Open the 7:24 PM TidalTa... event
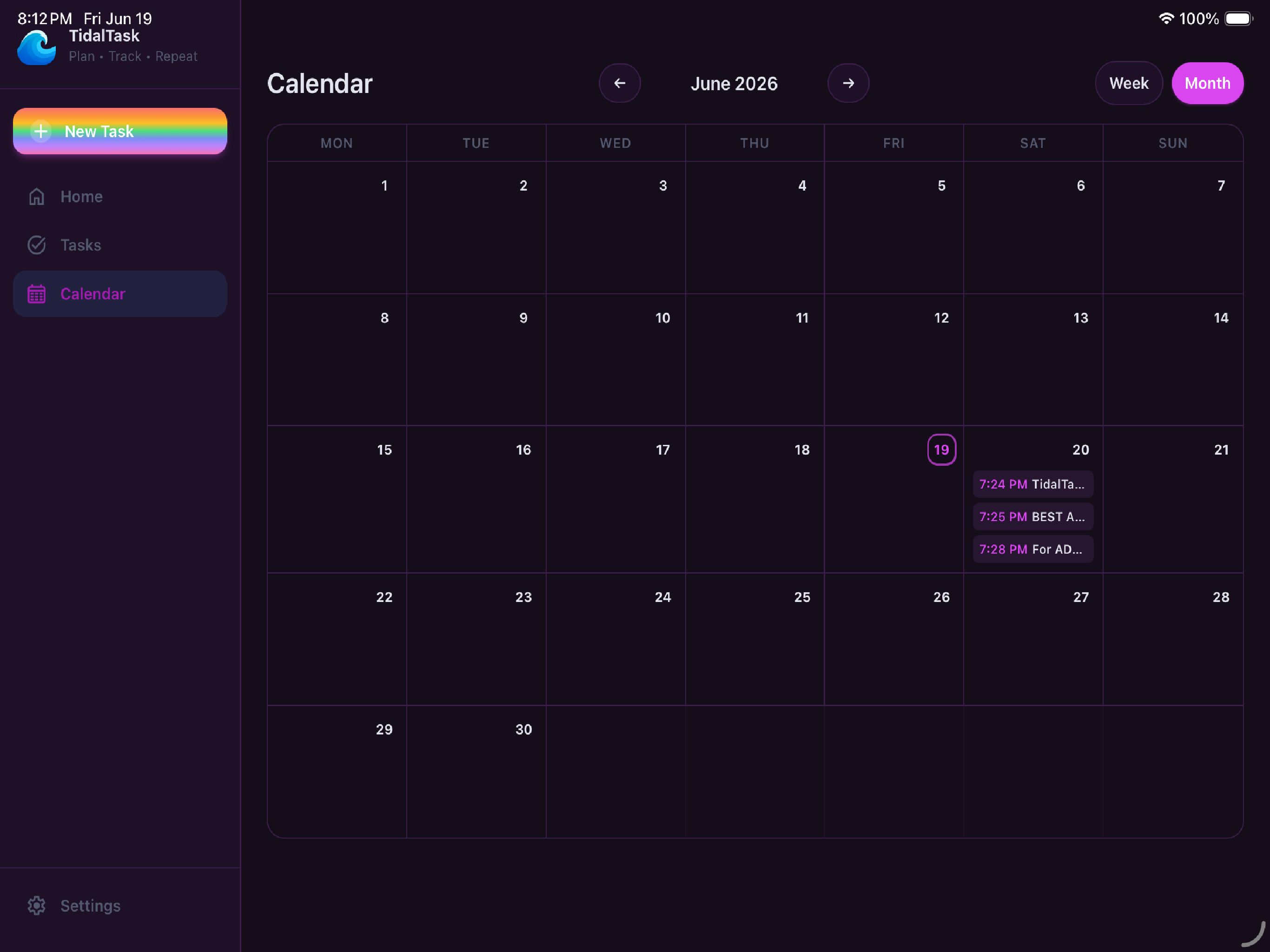The width and height of the screenshot is (1270, 952). click(x=1032, y=484)
